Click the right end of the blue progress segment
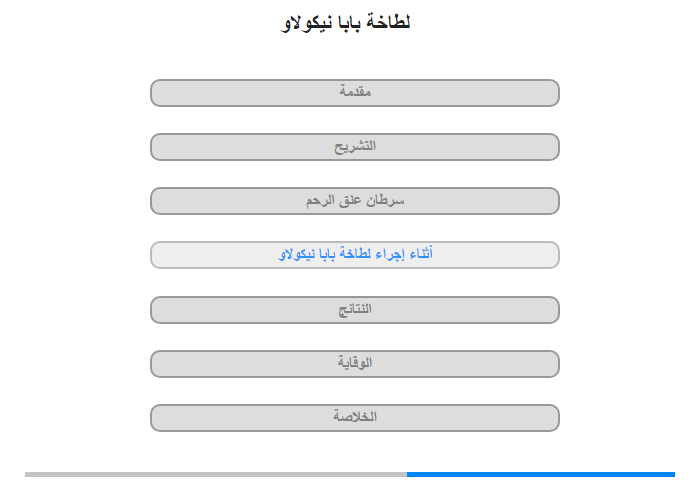 point(673,474)
